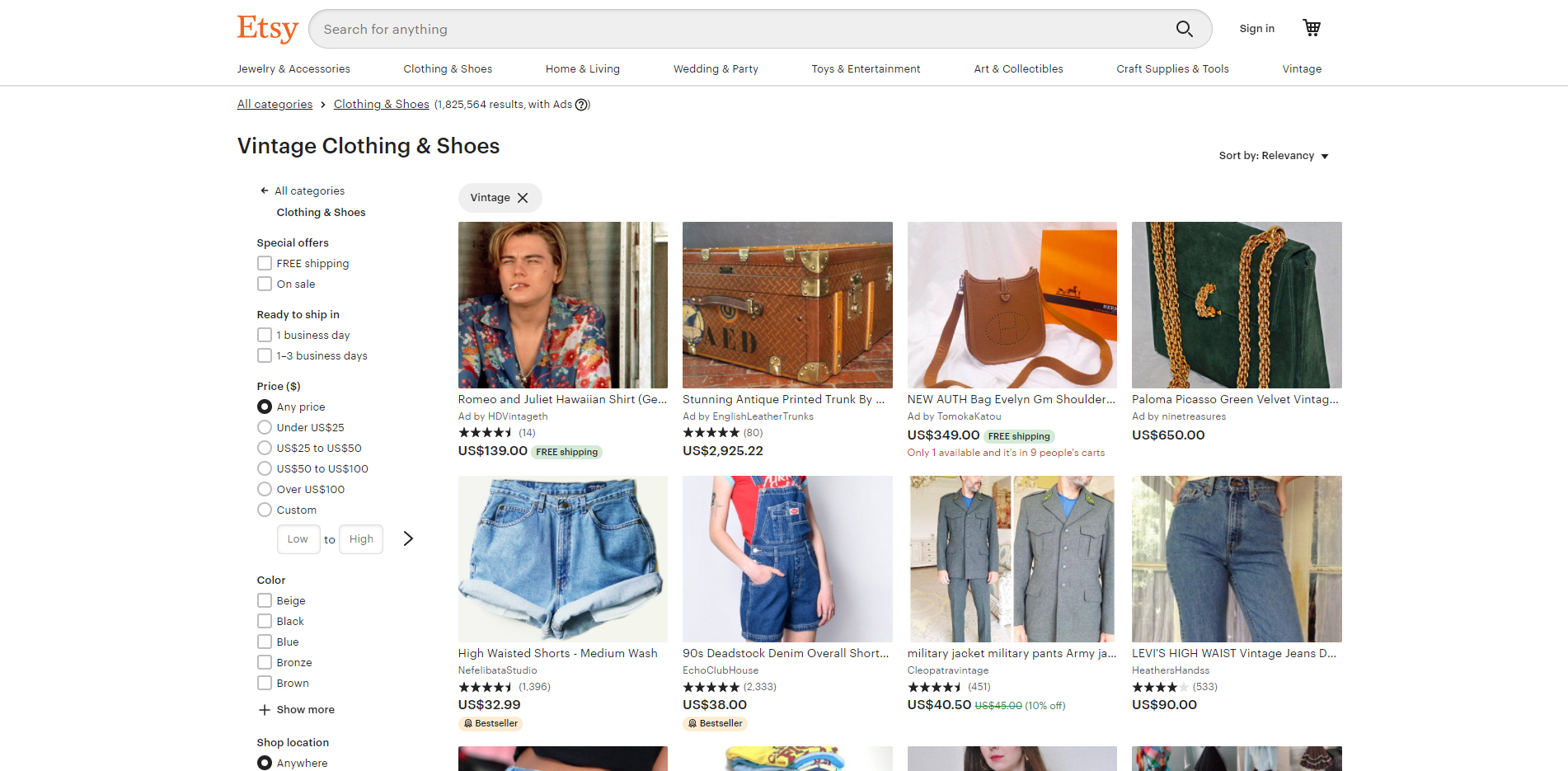The height and width of the screenshot is (771, 1568).
Task: Check the FREE shipping filter
Action: (x=265, y=263)
